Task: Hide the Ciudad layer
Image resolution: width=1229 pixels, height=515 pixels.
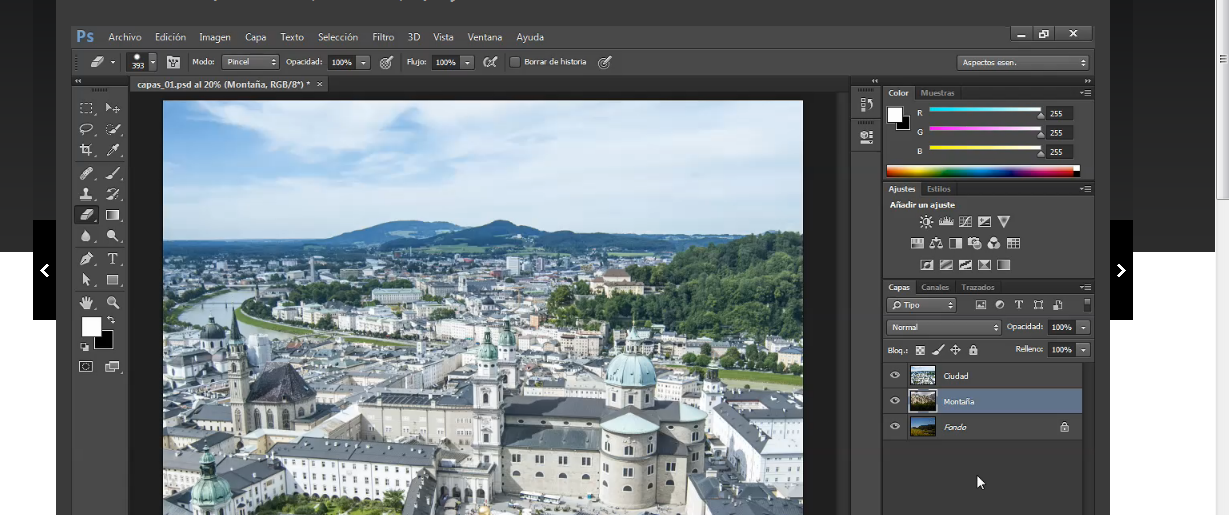Action: [x=895, y=376]
